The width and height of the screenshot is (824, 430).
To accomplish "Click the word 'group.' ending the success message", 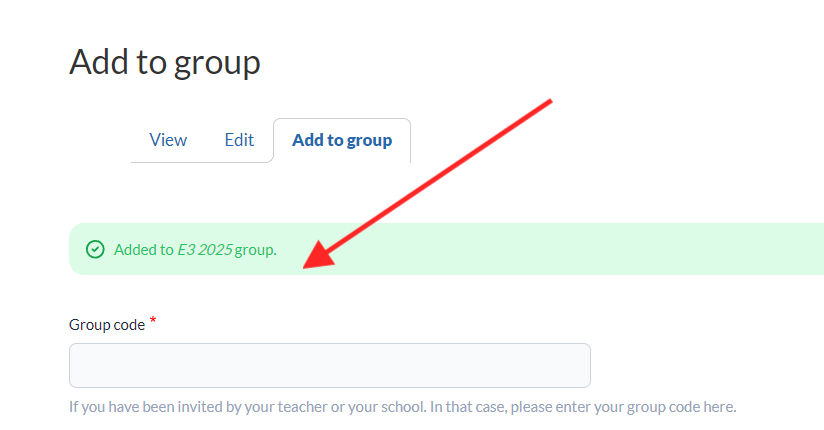I will tap(256, 250).
